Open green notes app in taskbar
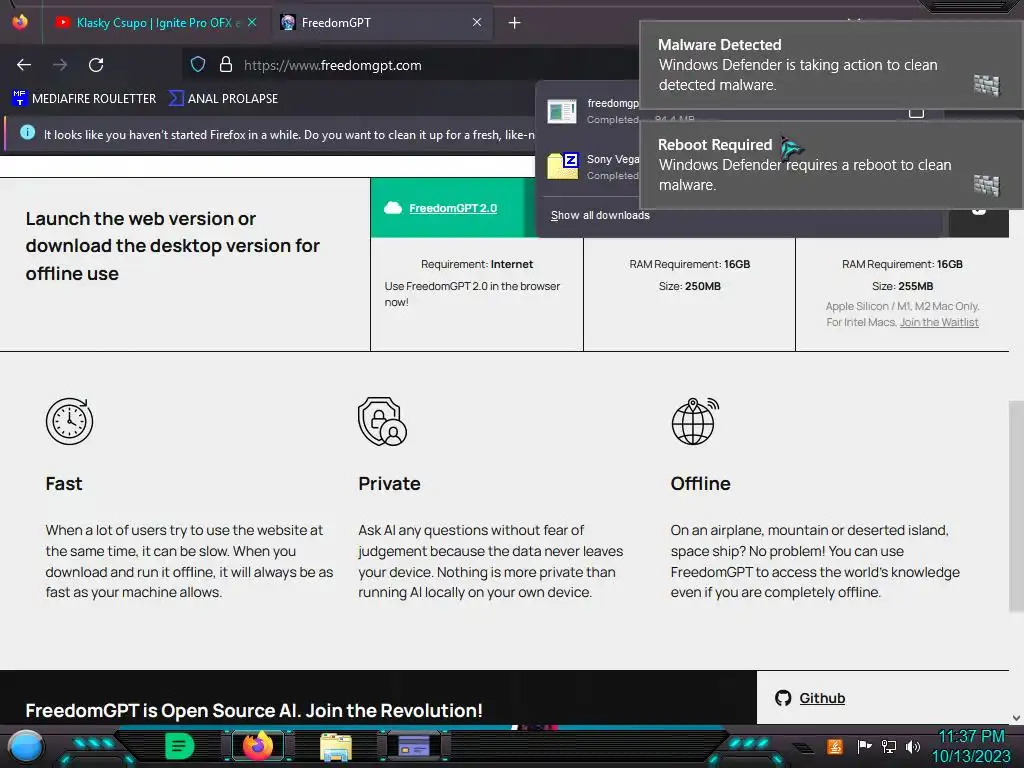 (x=180, y=746)
